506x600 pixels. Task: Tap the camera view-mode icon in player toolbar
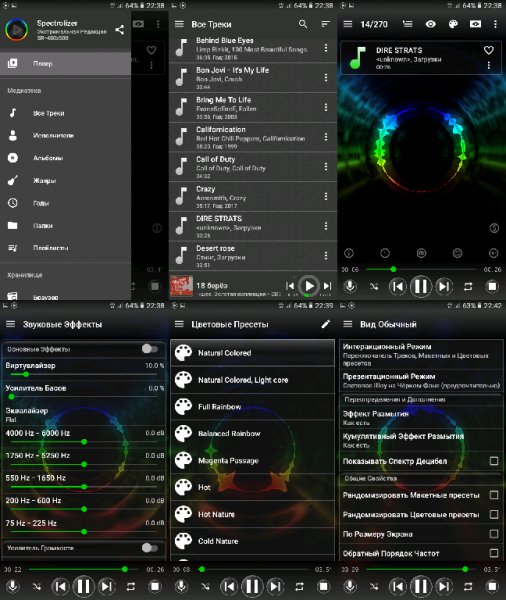[x=475, y=24]
